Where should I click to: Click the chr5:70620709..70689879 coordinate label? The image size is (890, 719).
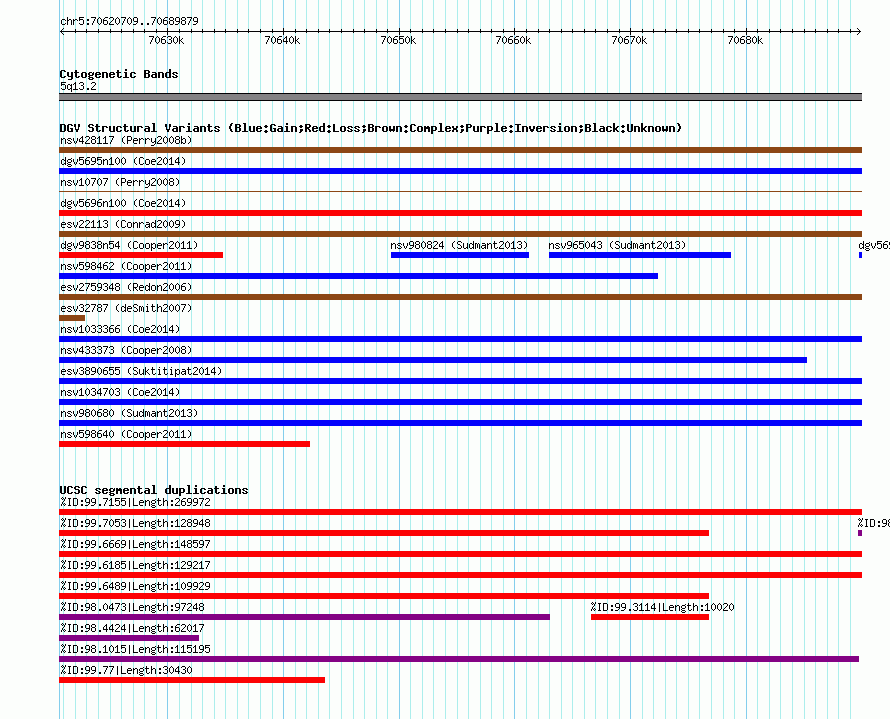point(129,21)
